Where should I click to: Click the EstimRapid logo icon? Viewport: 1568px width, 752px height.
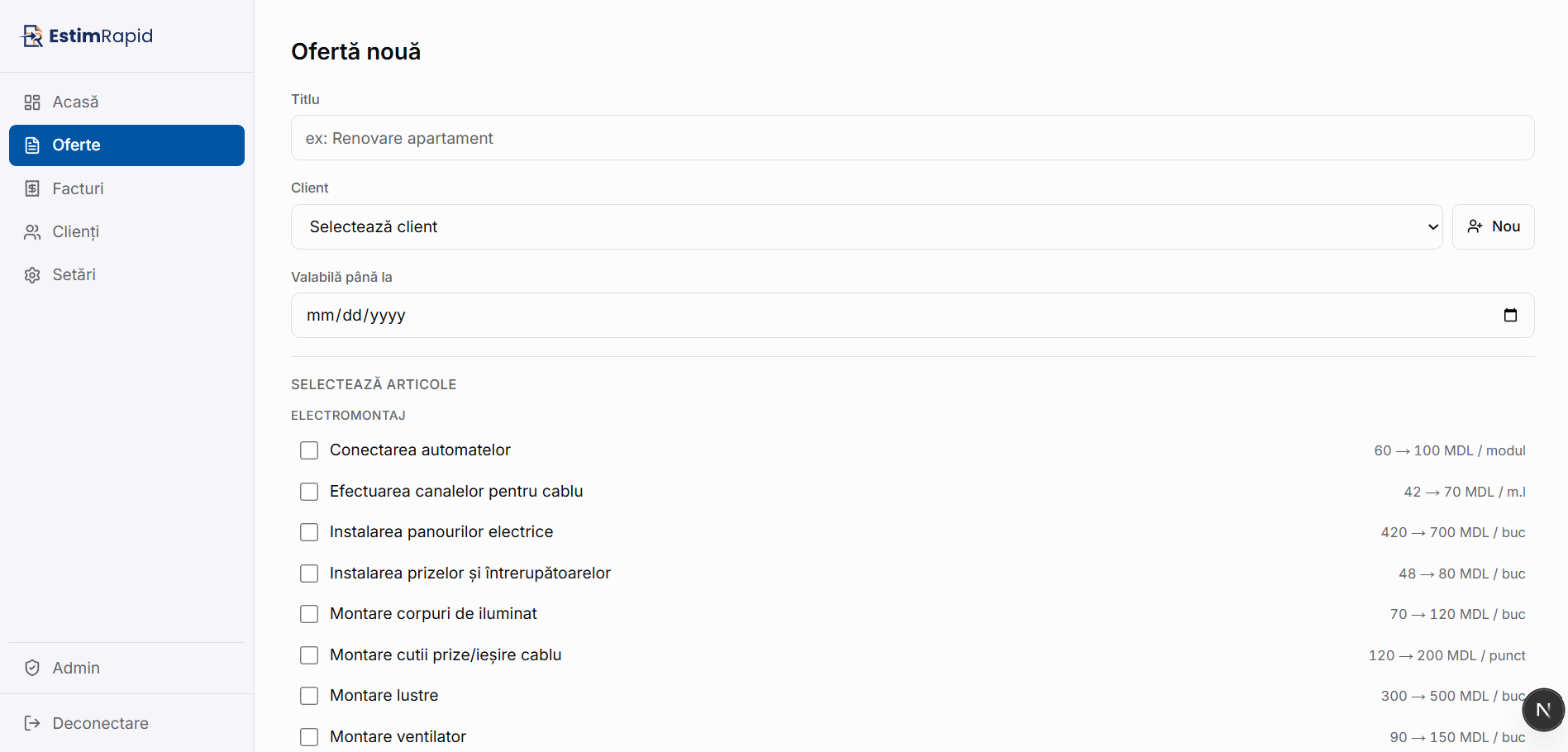coord(31,36)
